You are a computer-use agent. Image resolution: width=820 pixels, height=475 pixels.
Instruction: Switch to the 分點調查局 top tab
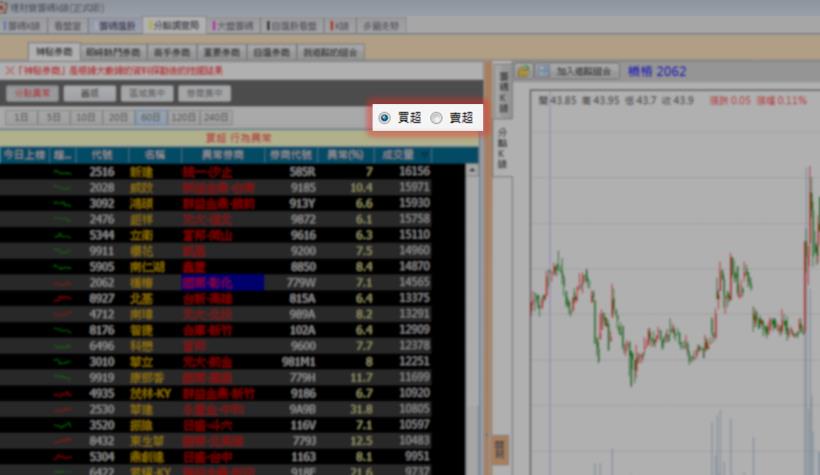174,25
